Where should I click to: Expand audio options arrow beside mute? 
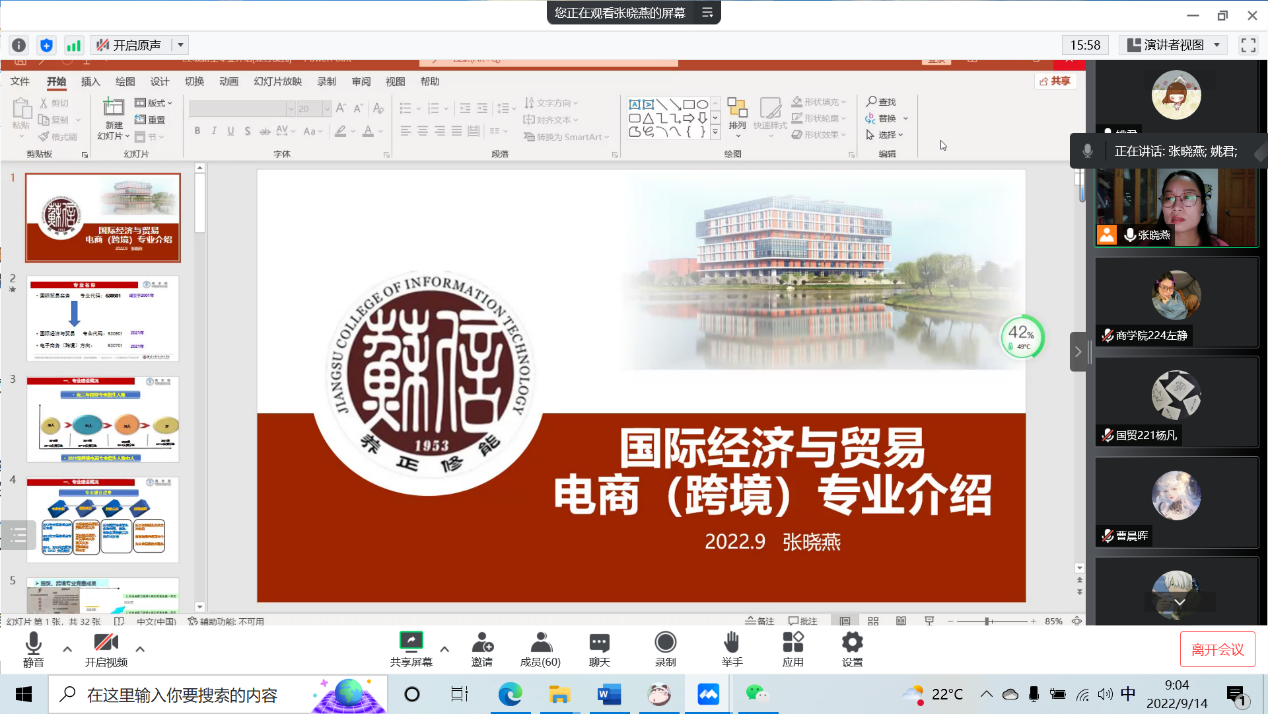(67, 649)
